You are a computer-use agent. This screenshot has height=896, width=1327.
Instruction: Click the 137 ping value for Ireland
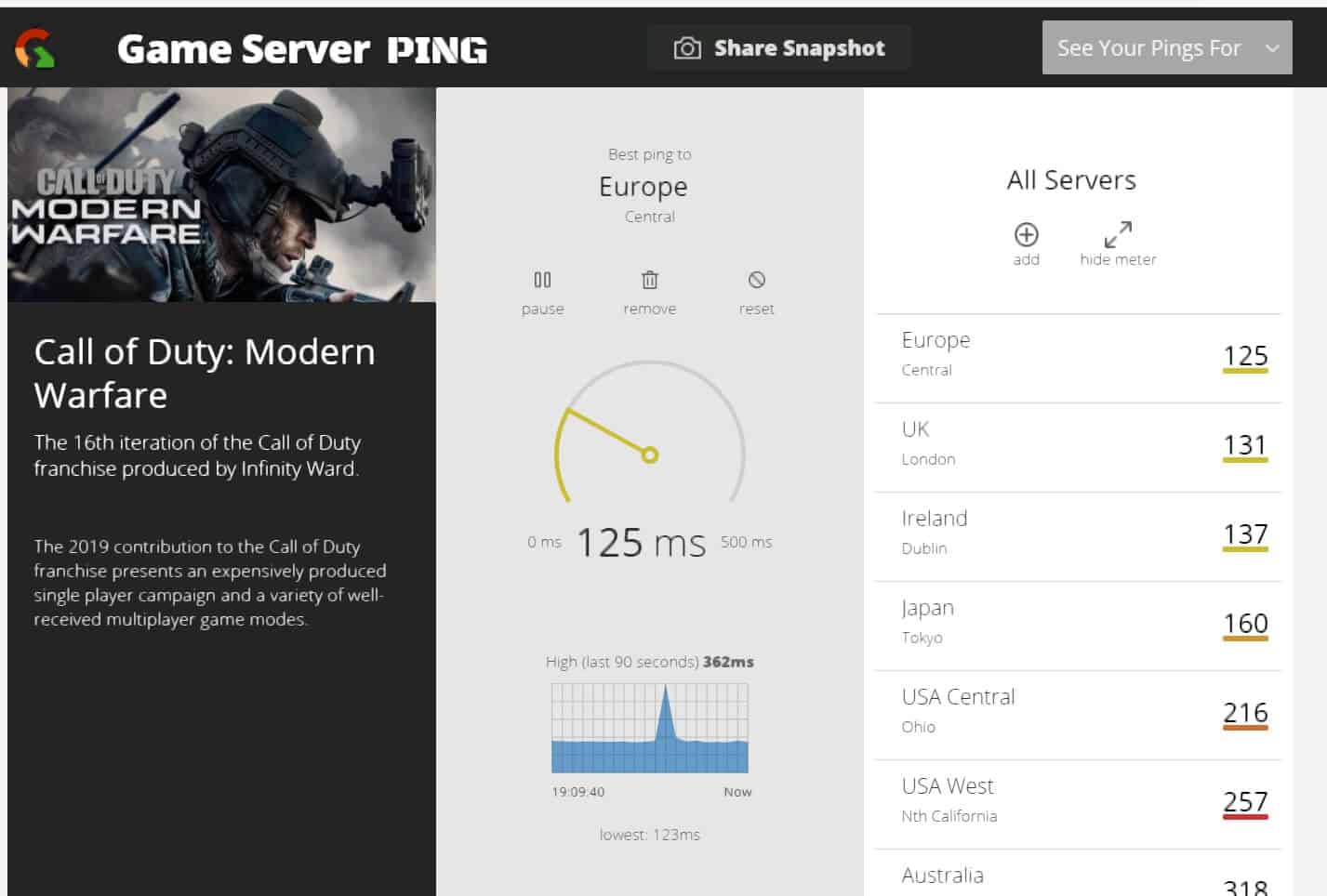pos(1245,534)
